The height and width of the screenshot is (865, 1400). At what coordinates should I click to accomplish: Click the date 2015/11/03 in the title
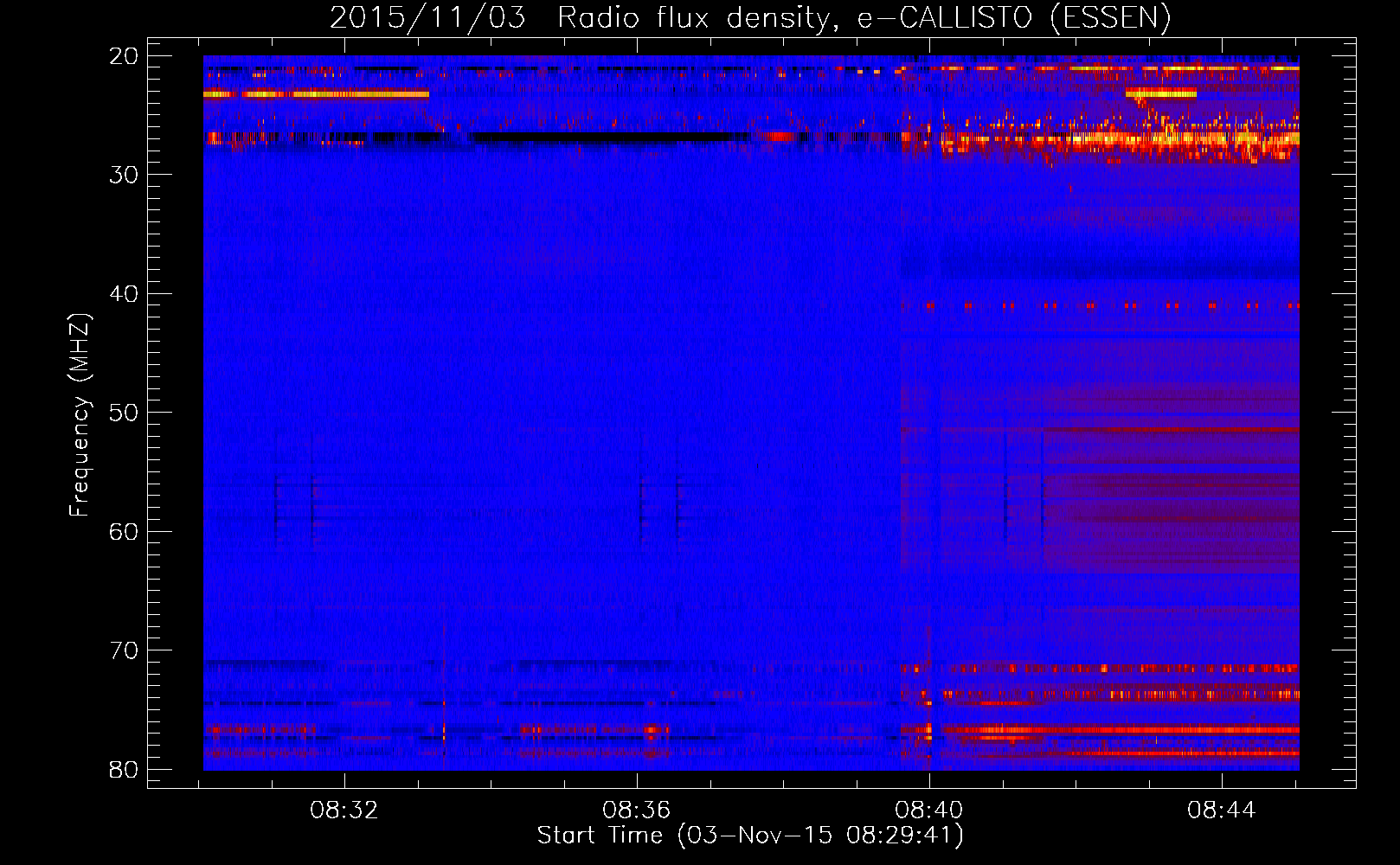427,18
